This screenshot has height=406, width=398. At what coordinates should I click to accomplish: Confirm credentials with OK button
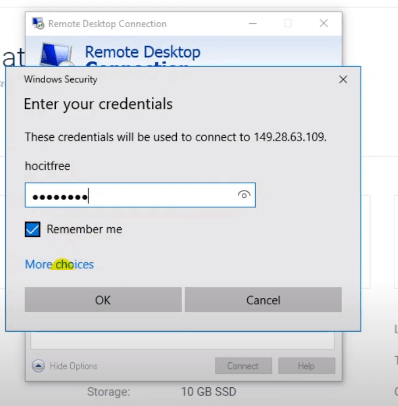point(103,300)
